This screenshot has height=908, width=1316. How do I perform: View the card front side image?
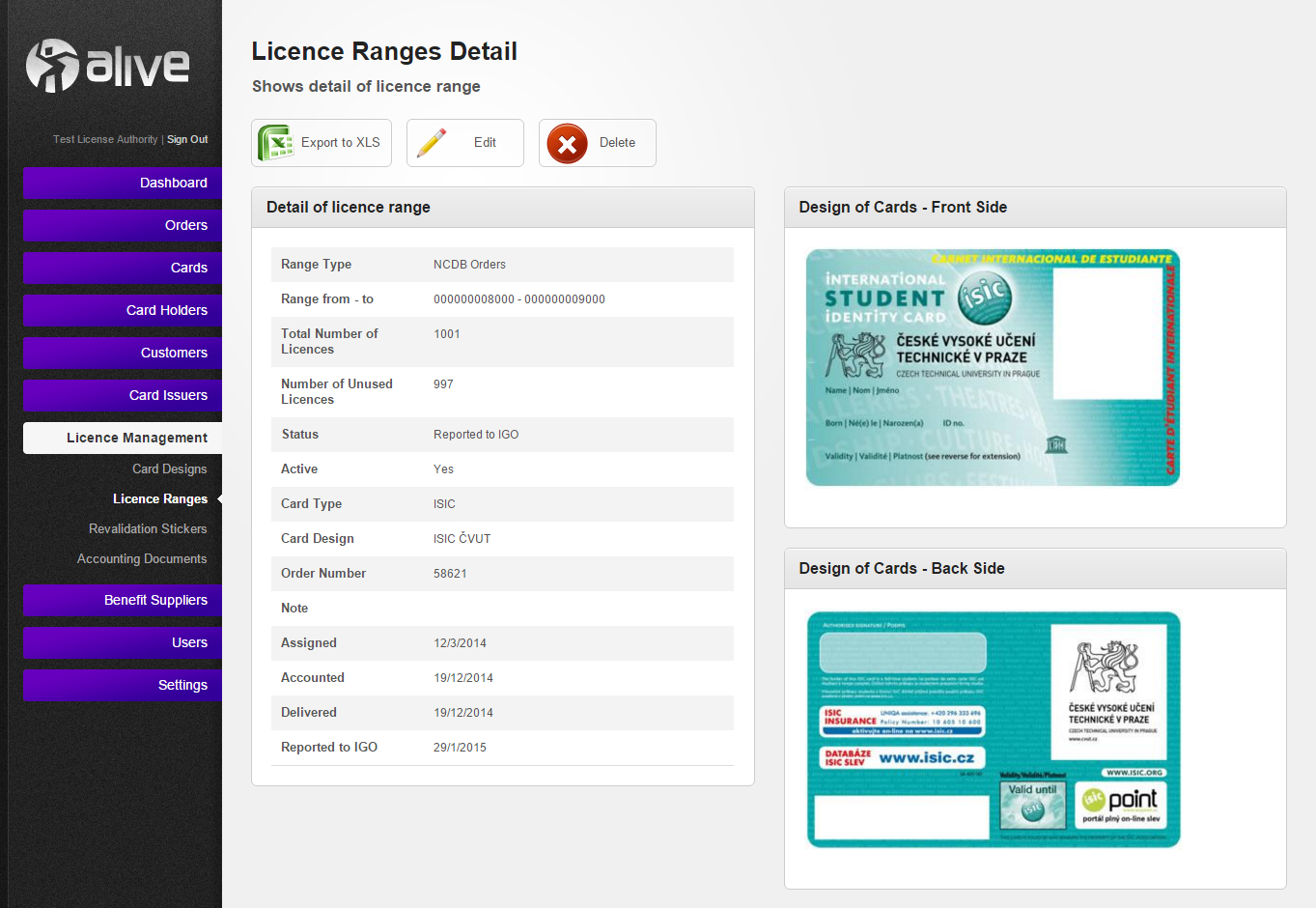pos(993,367)
